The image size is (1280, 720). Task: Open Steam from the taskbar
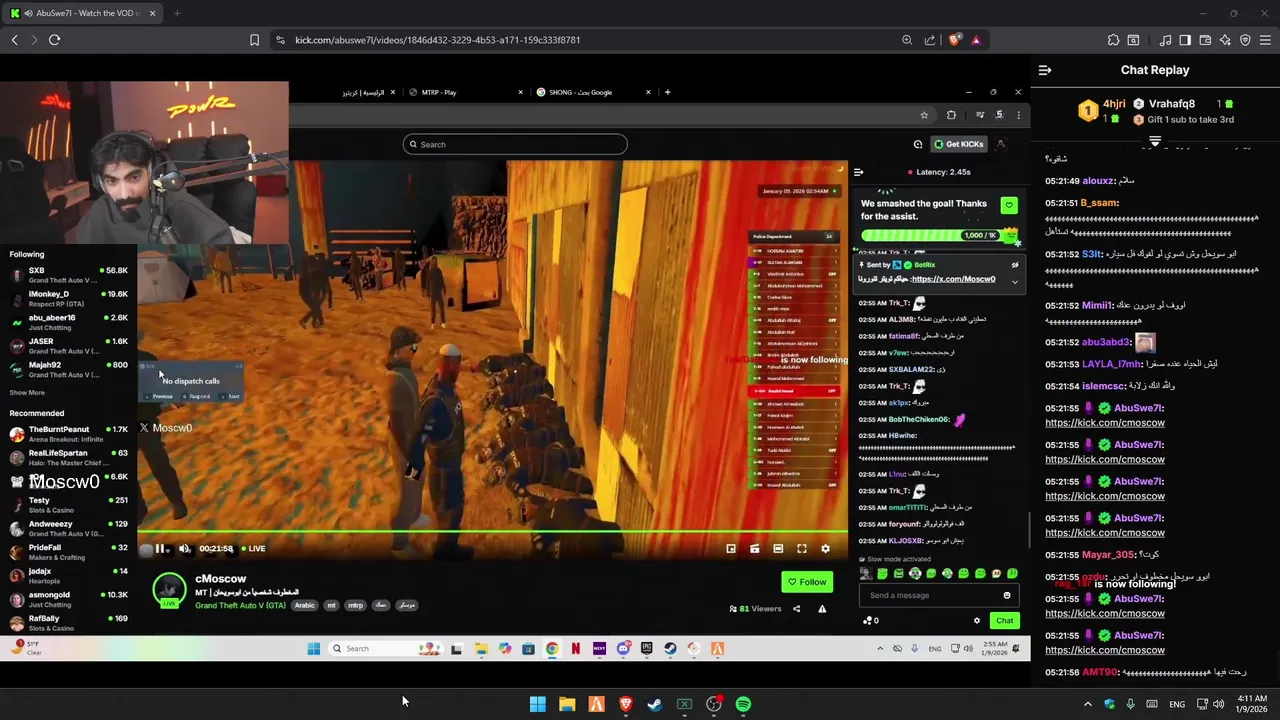tap(655, 704)
